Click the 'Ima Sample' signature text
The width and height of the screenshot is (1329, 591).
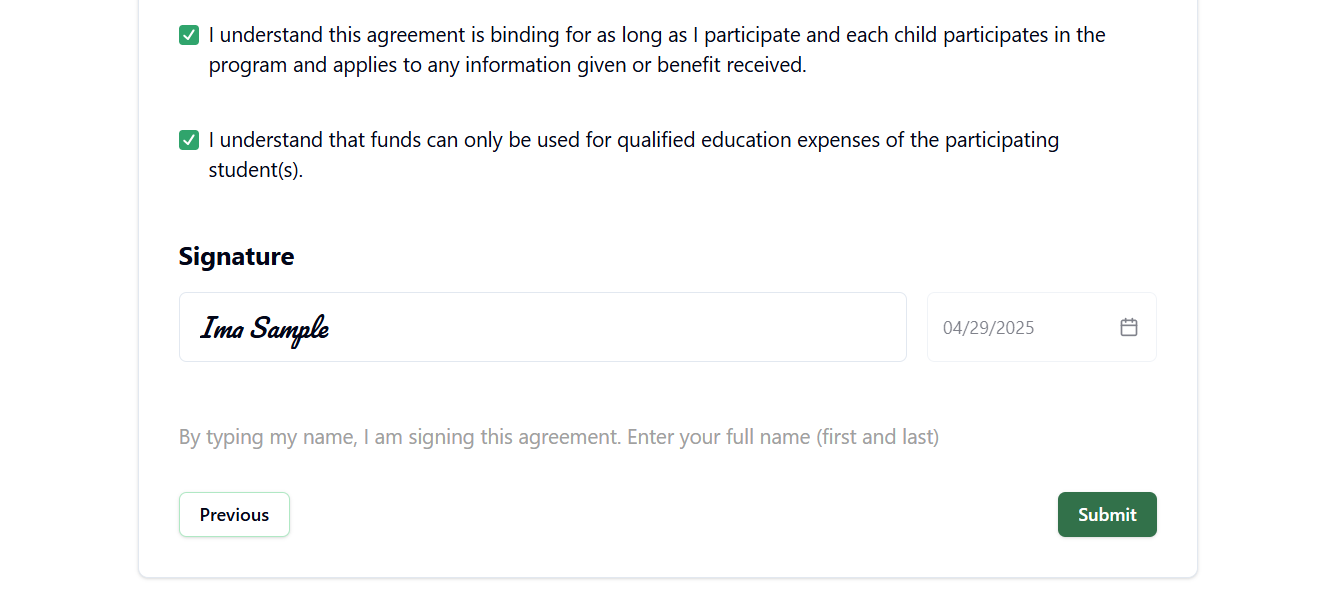(265, 328)
